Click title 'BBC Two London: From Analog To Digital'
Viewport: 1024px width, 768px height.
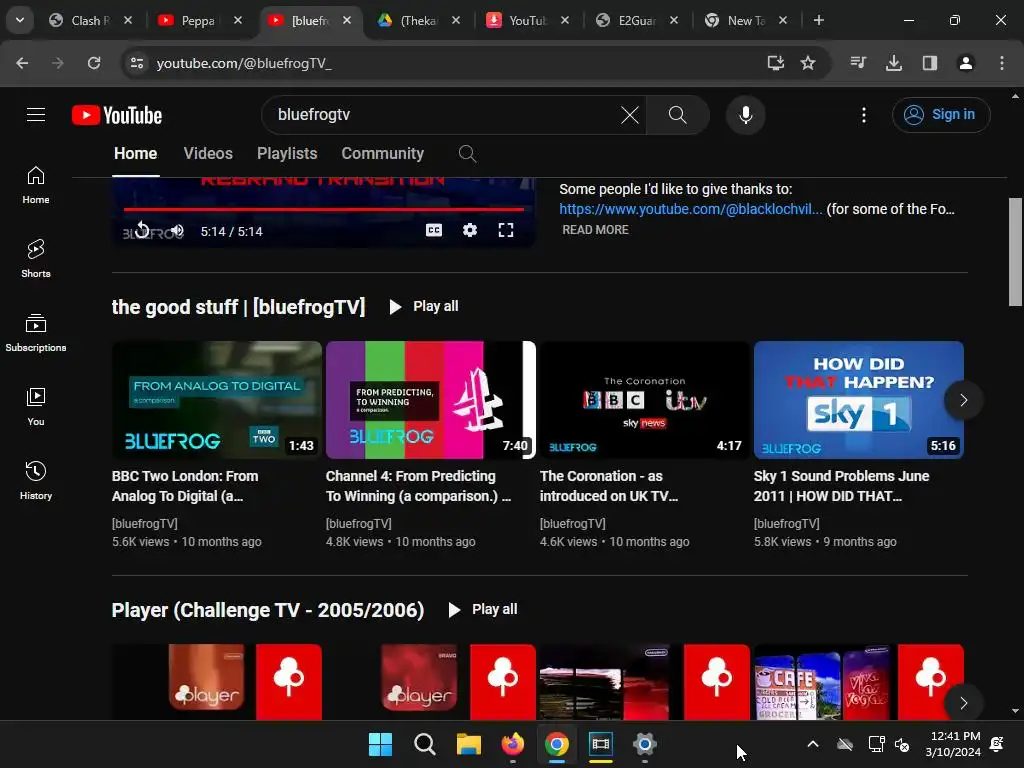pyautogui.click(x=185, y=486)
